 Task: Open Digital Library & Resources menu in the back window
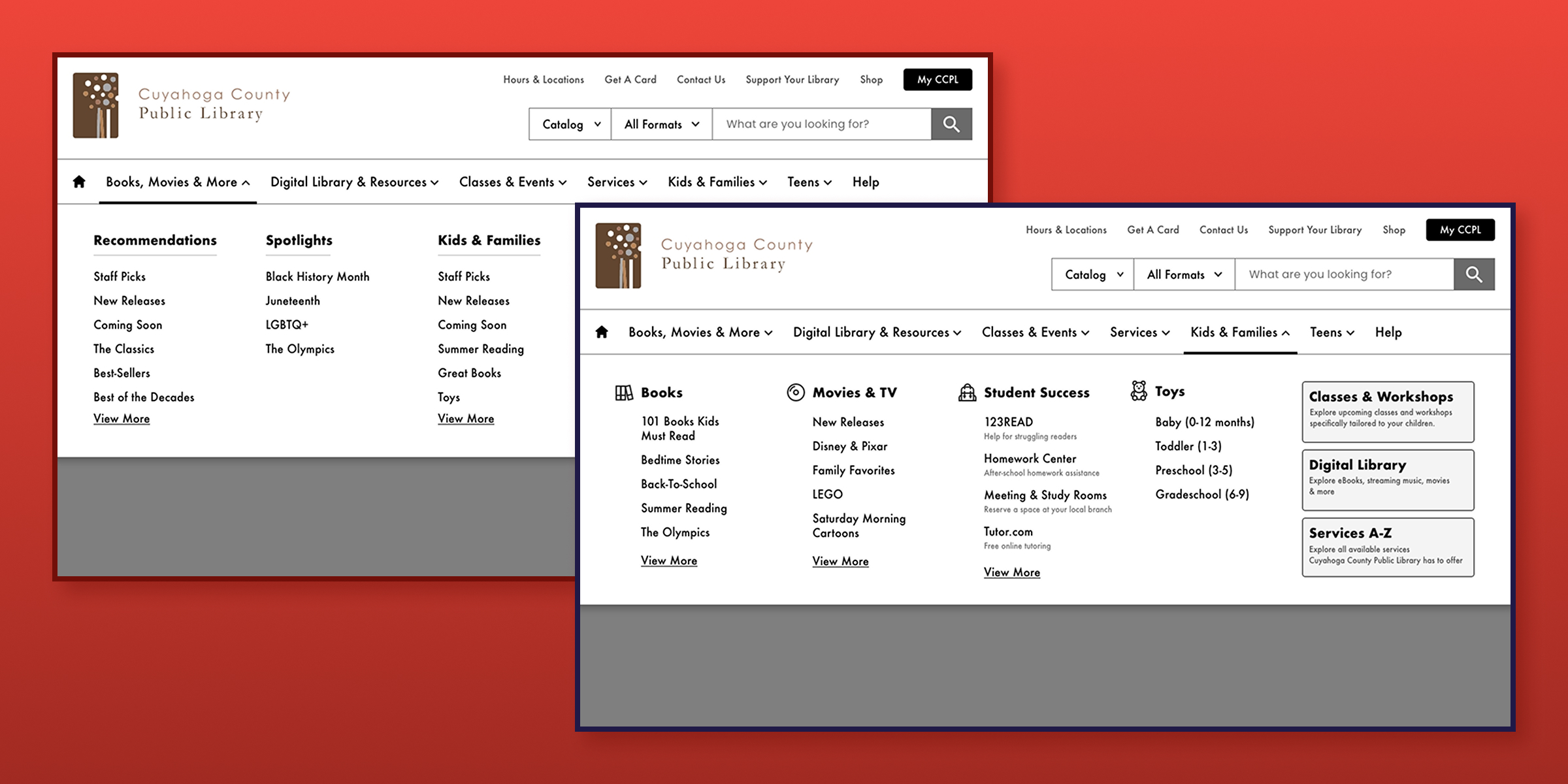point(354,182)
